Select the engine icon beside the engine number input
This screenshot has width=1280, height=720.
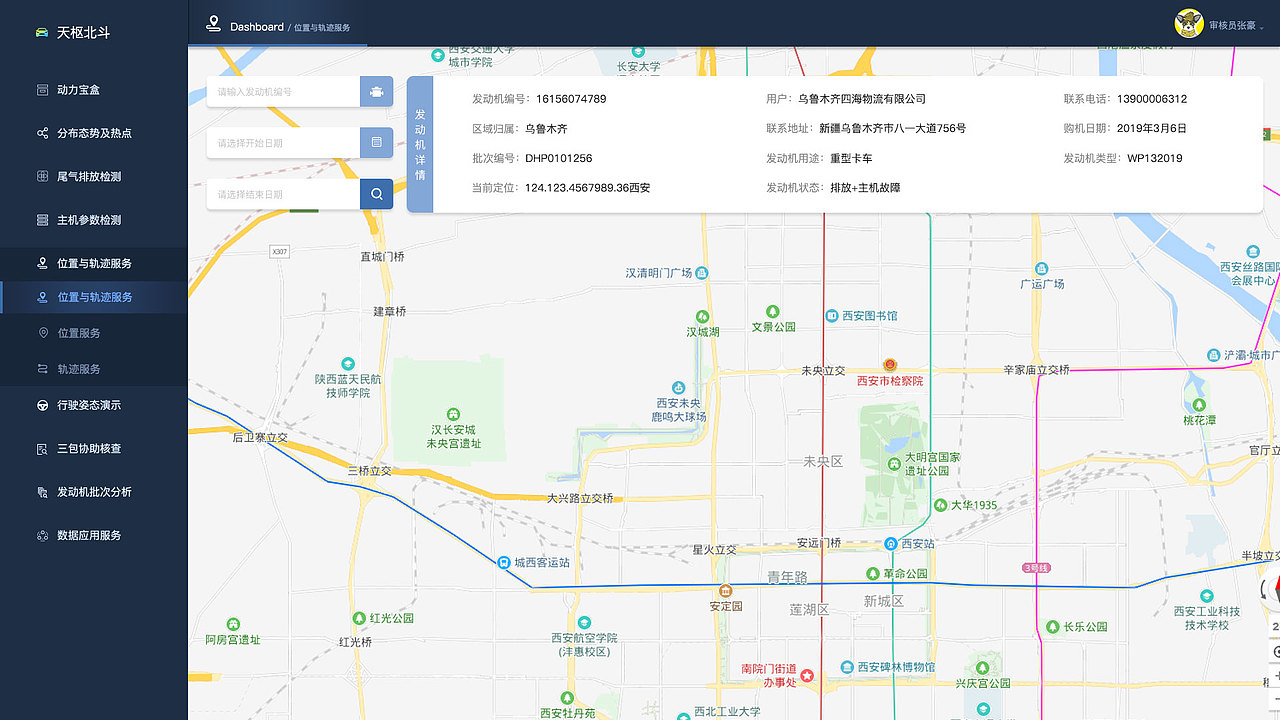coord(376,91)
